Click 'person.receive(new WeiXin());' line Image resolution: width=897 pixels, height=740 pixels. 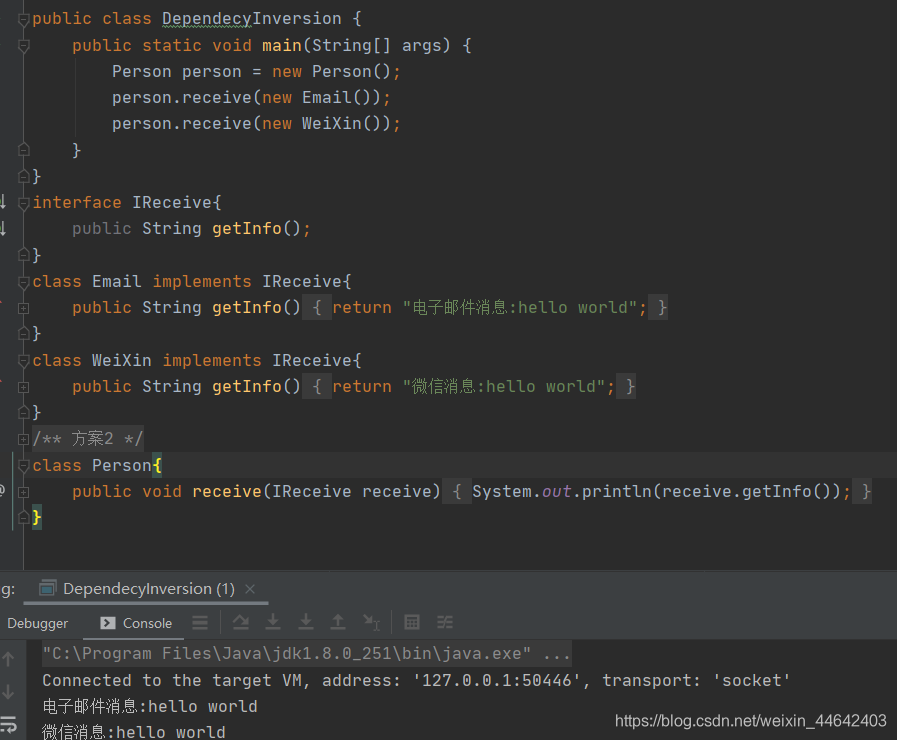[x=256, y=124]
